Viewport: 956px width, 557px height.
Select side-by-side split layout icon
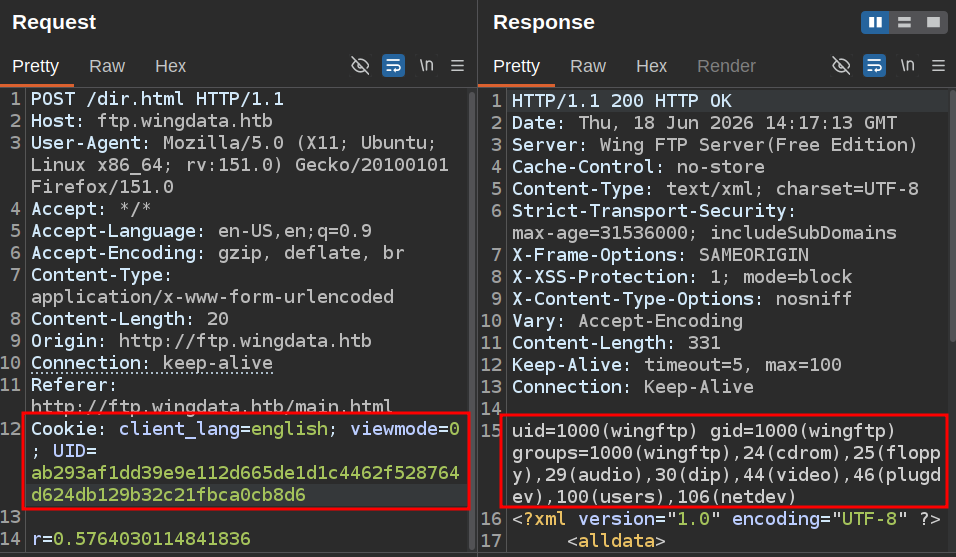pyautogui.click(x=876, y=23)
